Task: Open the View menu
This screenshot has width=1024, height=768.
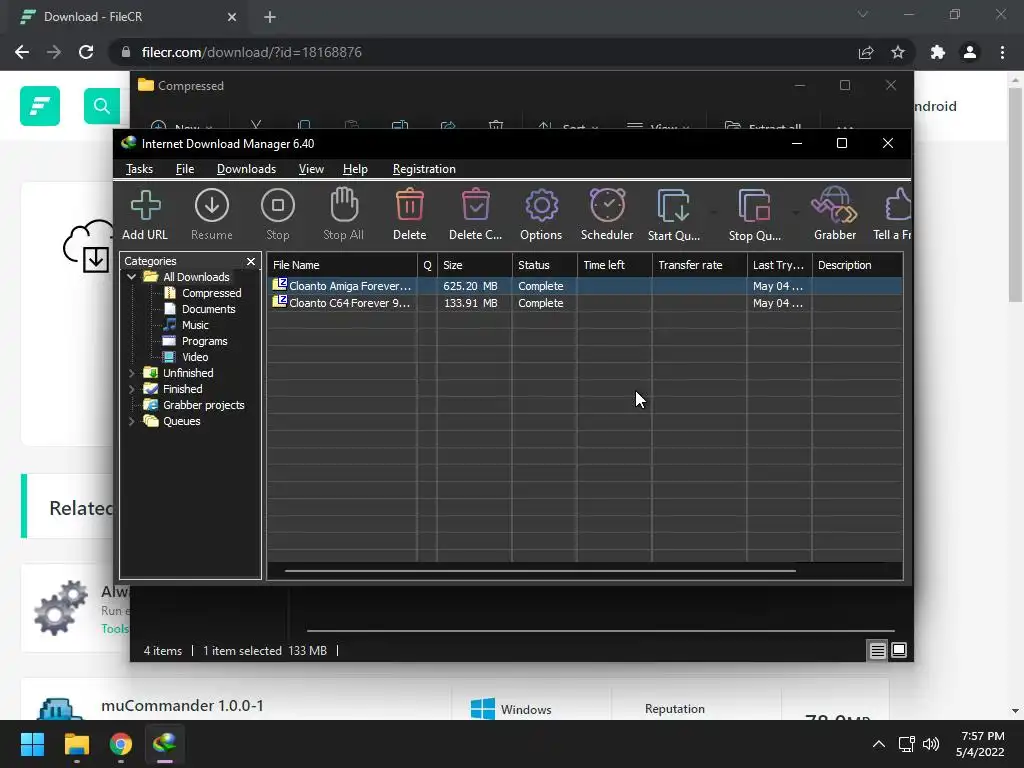Action: [x=311, y=169]
